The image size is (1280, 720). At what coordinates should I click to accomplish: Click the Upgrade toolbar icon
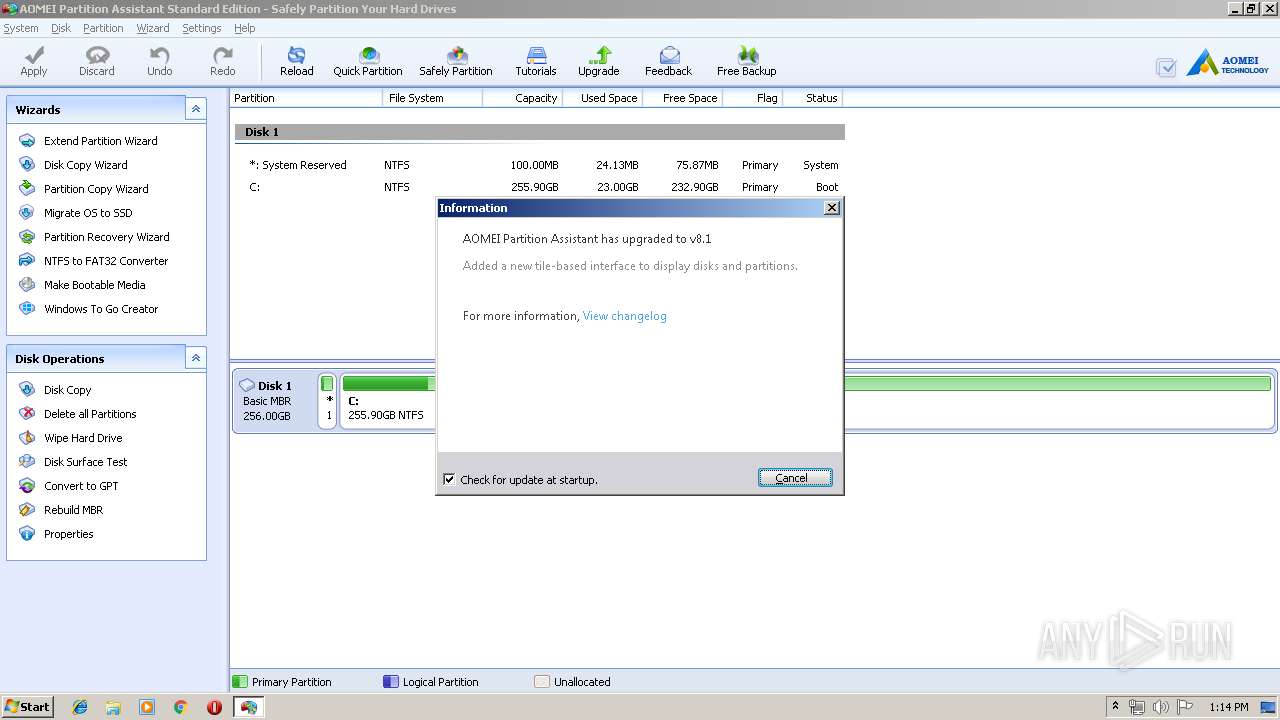tap(599, 61)
